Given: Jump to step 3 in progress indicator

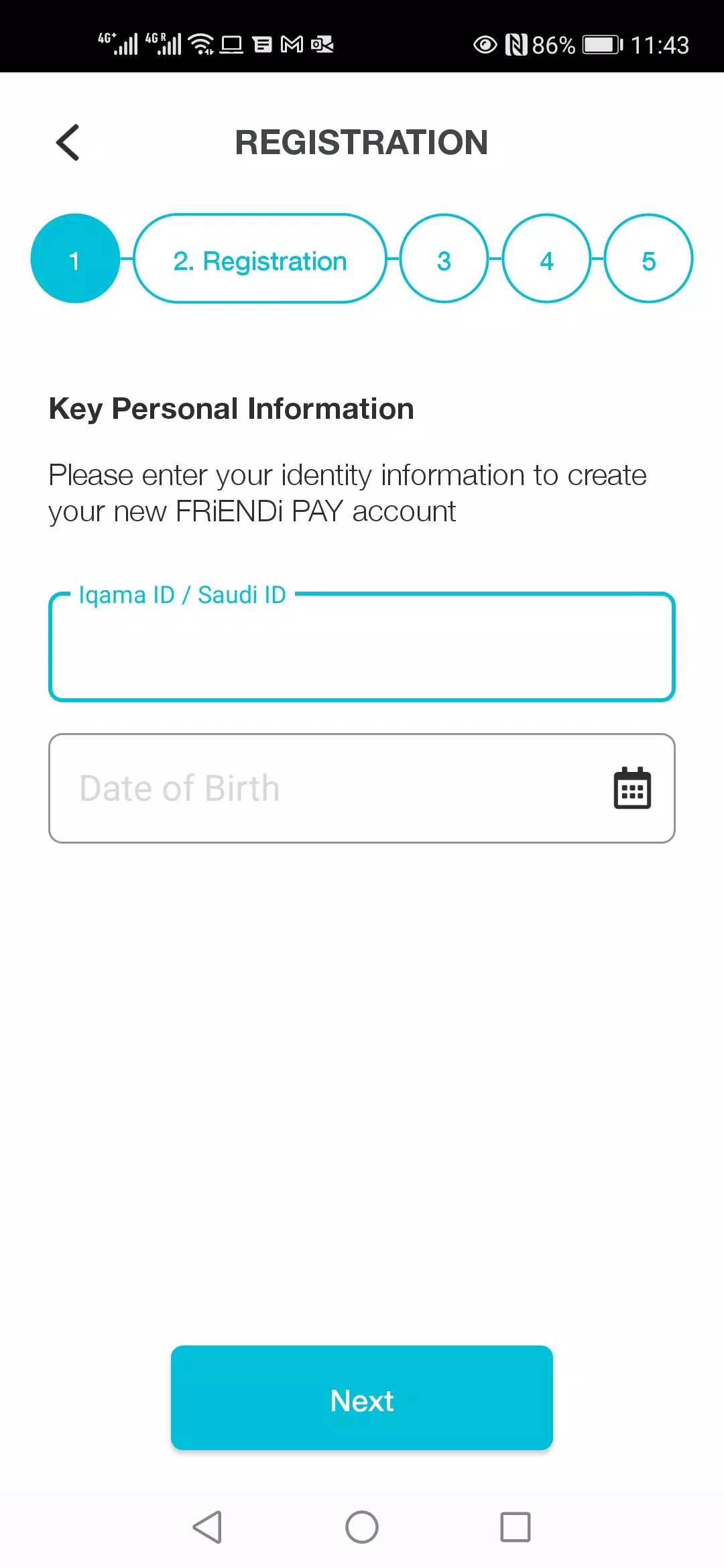Looking at the screenshot, I should pyautogui.click(x=444, y=259).
